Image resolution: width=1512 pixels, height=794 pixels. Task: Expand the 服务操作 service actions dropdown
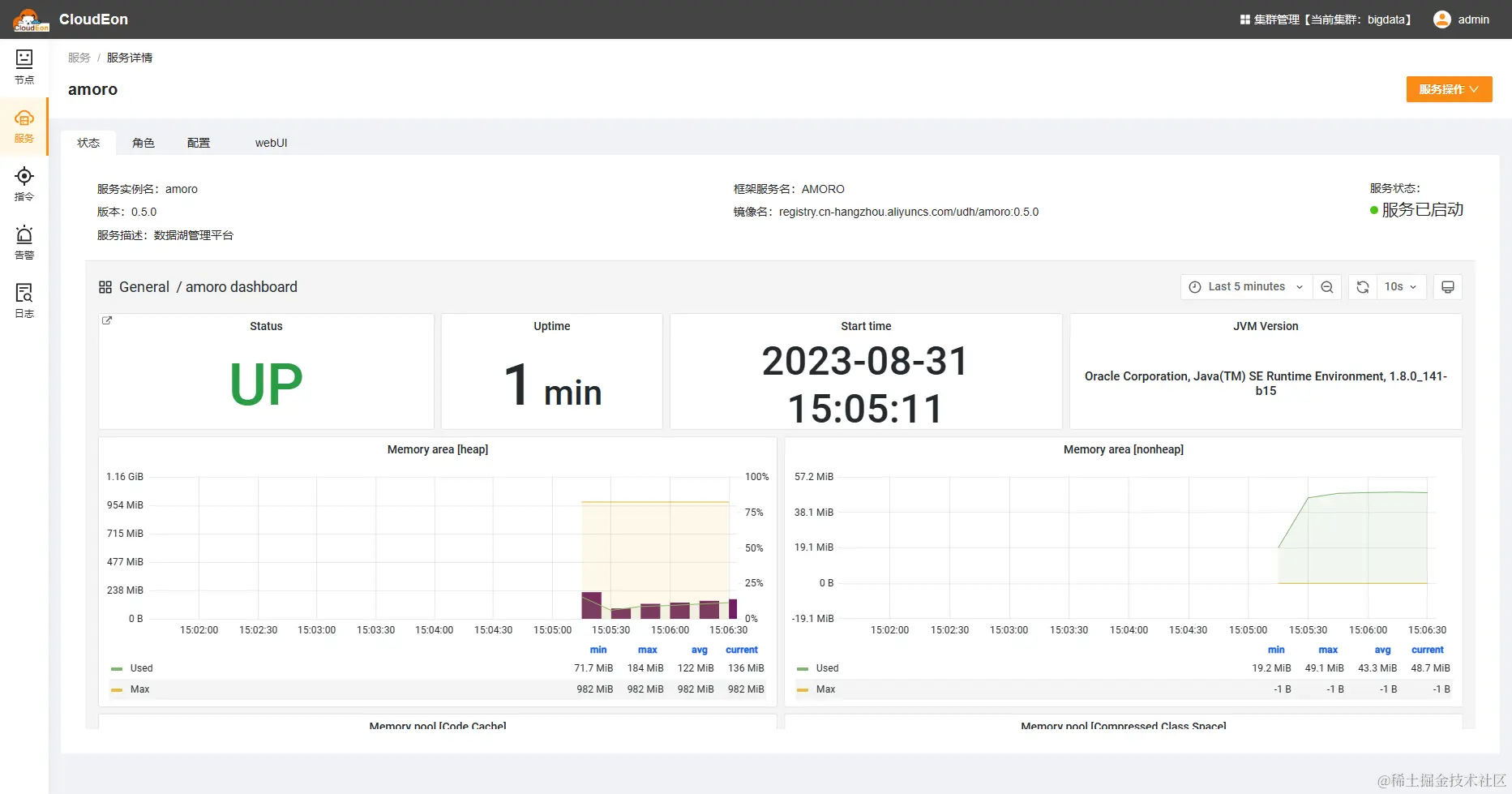(x=1449, y=89)
